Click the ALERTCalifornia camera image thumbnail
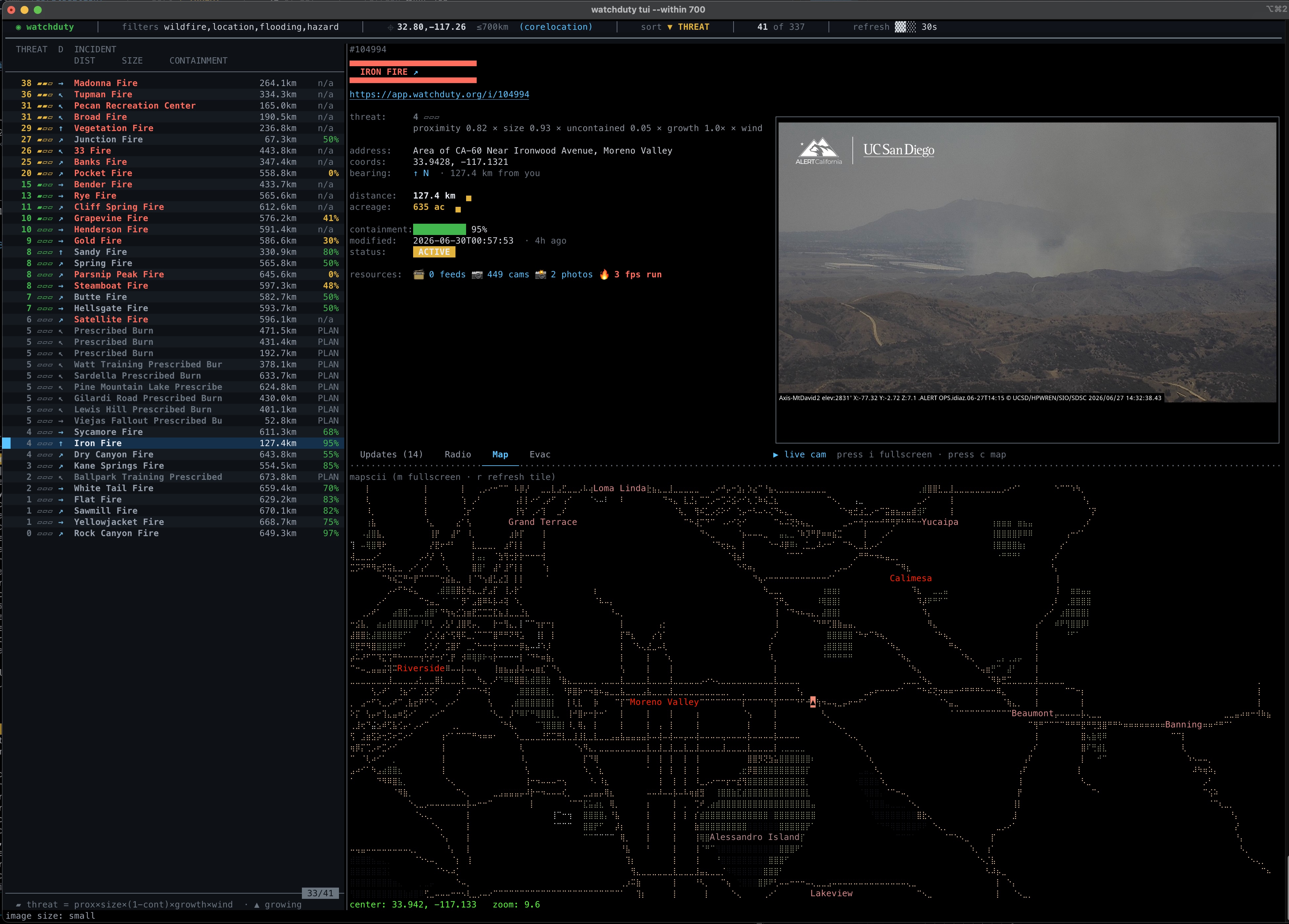 pos(1027,262)
